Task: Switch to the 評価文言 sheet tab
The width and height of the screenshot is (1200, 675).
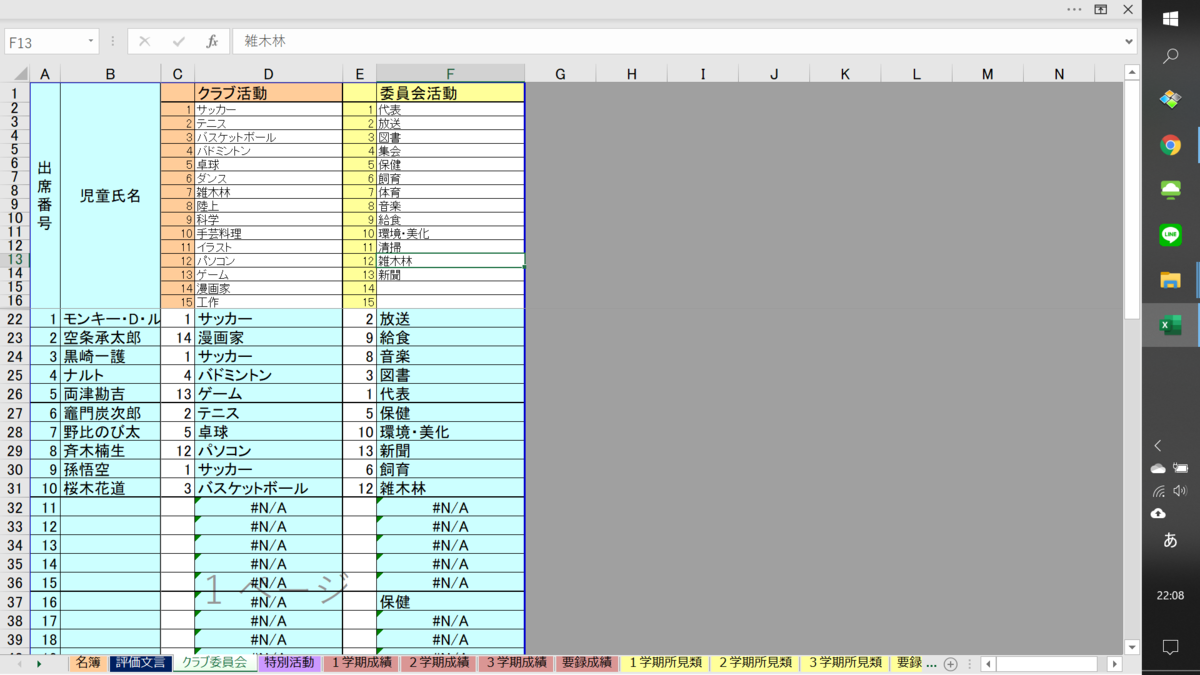Action: 140,663
